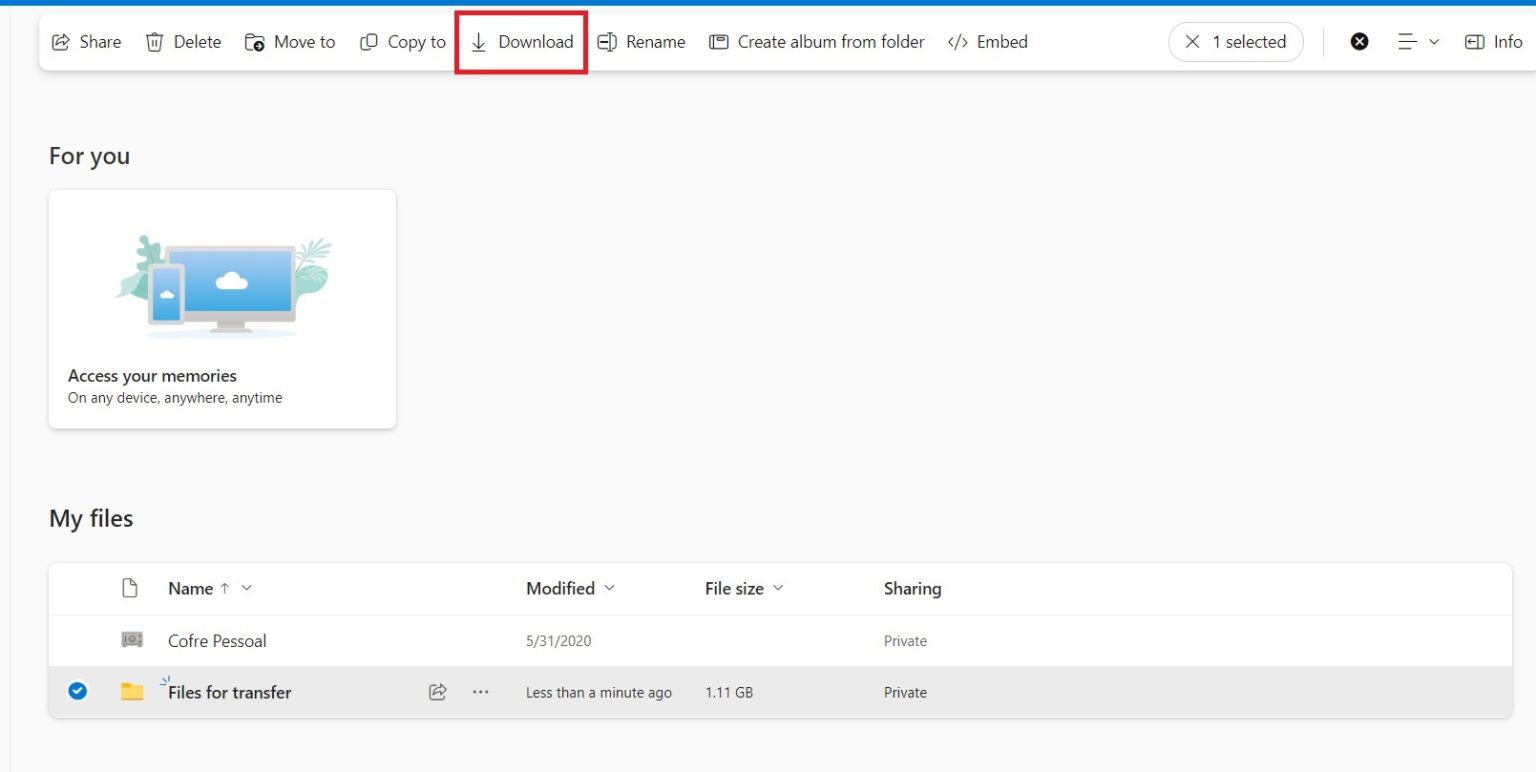Open the Cofre Pessoal vault
This screenshot has width=1536, height=772.
coord(217,640)
